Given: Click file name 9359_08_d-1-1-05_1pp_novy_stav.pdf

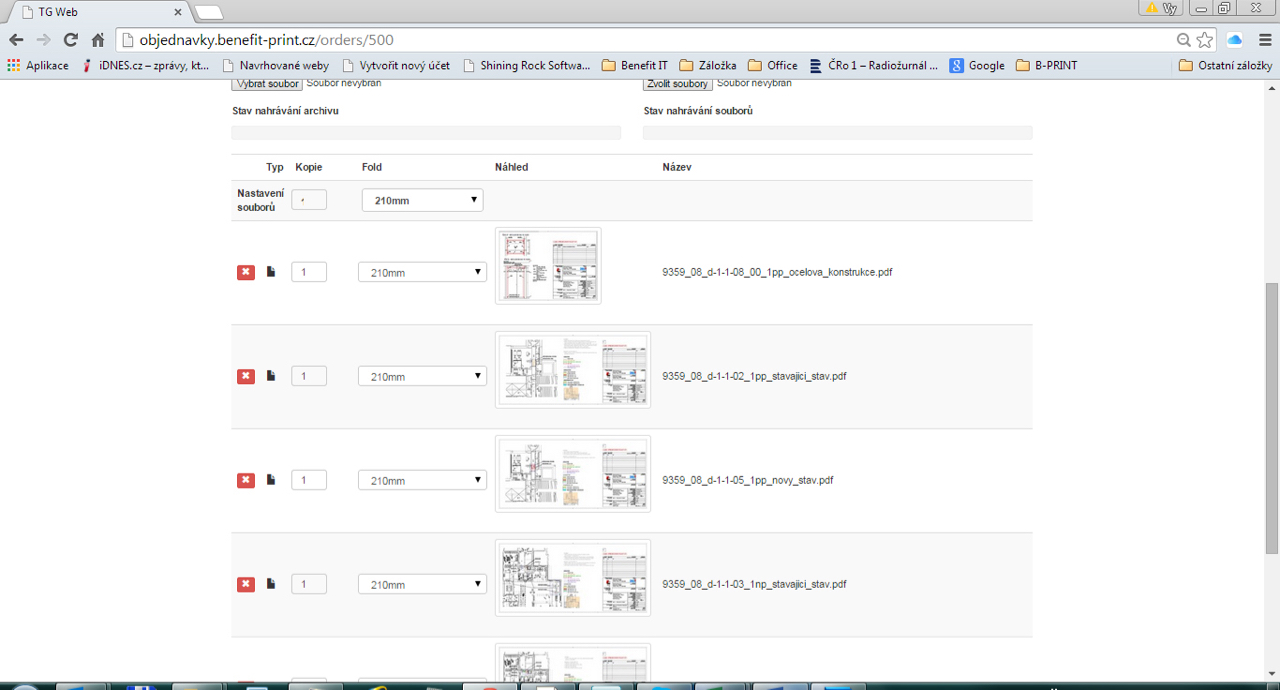Looking at the screenshot, I should 748,480.
